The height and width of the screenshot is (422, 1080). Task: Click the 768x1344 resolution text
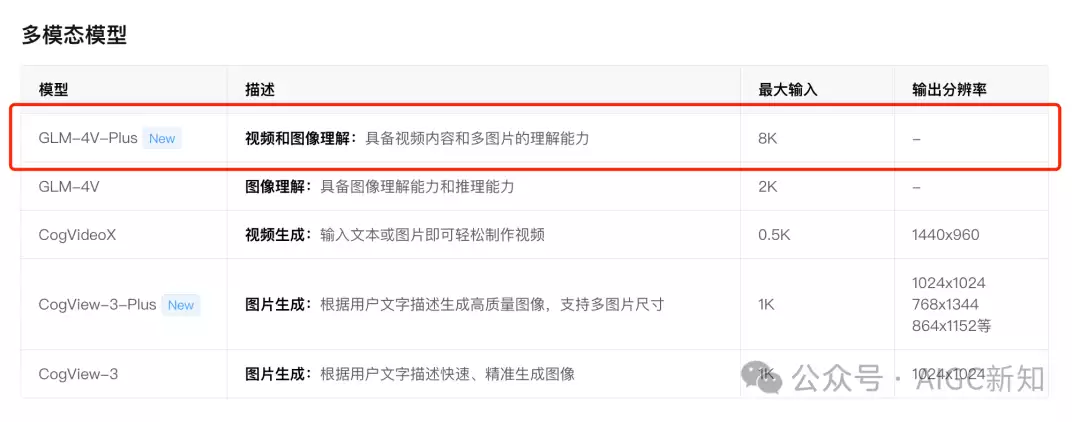coord(945,304)
